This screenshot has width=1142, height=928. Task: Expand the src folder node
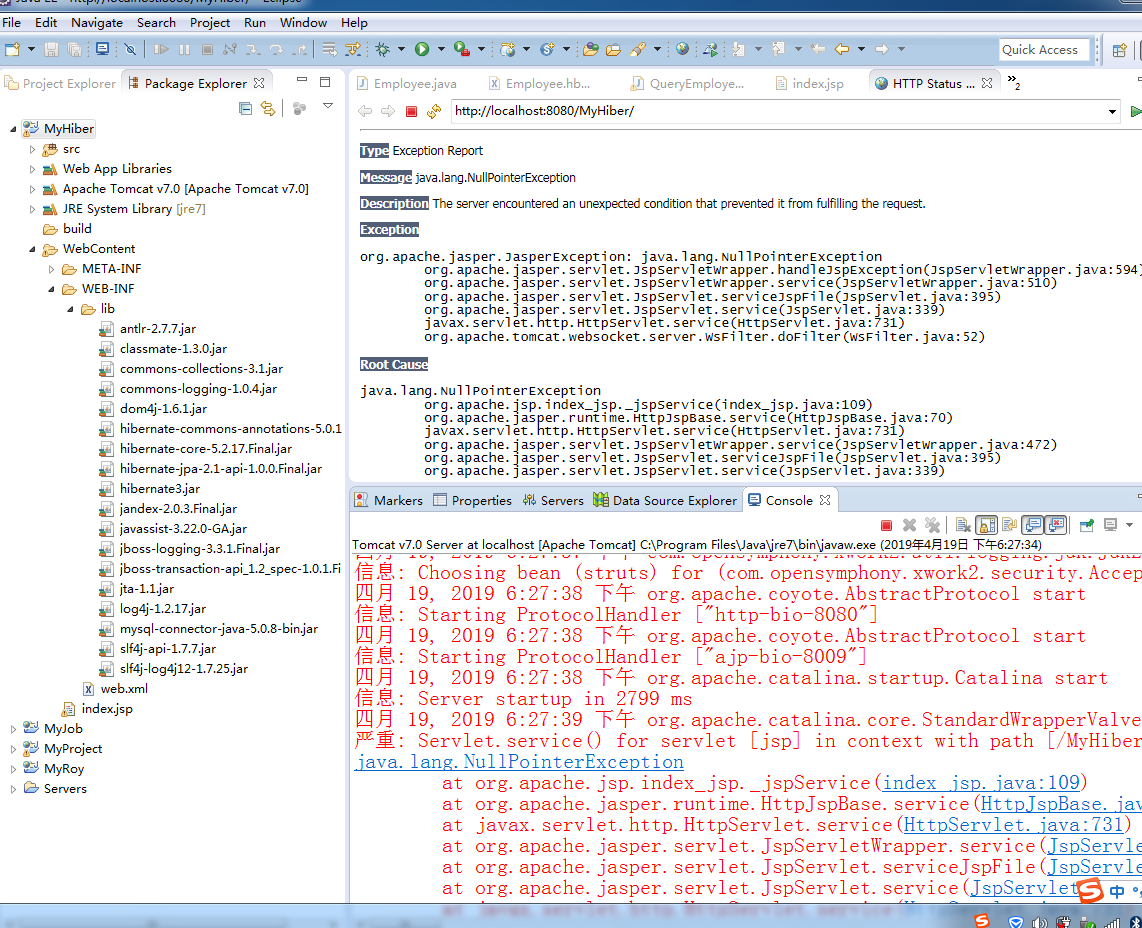pos(32,149)
